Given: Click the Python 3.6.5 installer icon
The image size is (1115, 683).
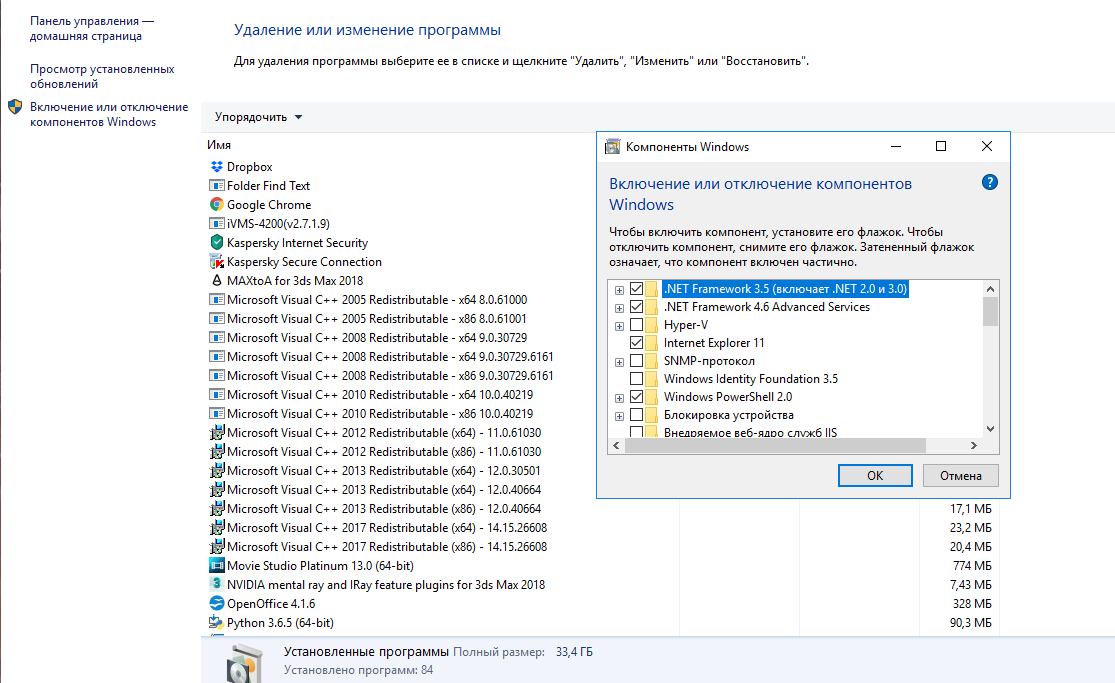Looking at the screenshot, I should pyautogui.click(x=217, y=623).
